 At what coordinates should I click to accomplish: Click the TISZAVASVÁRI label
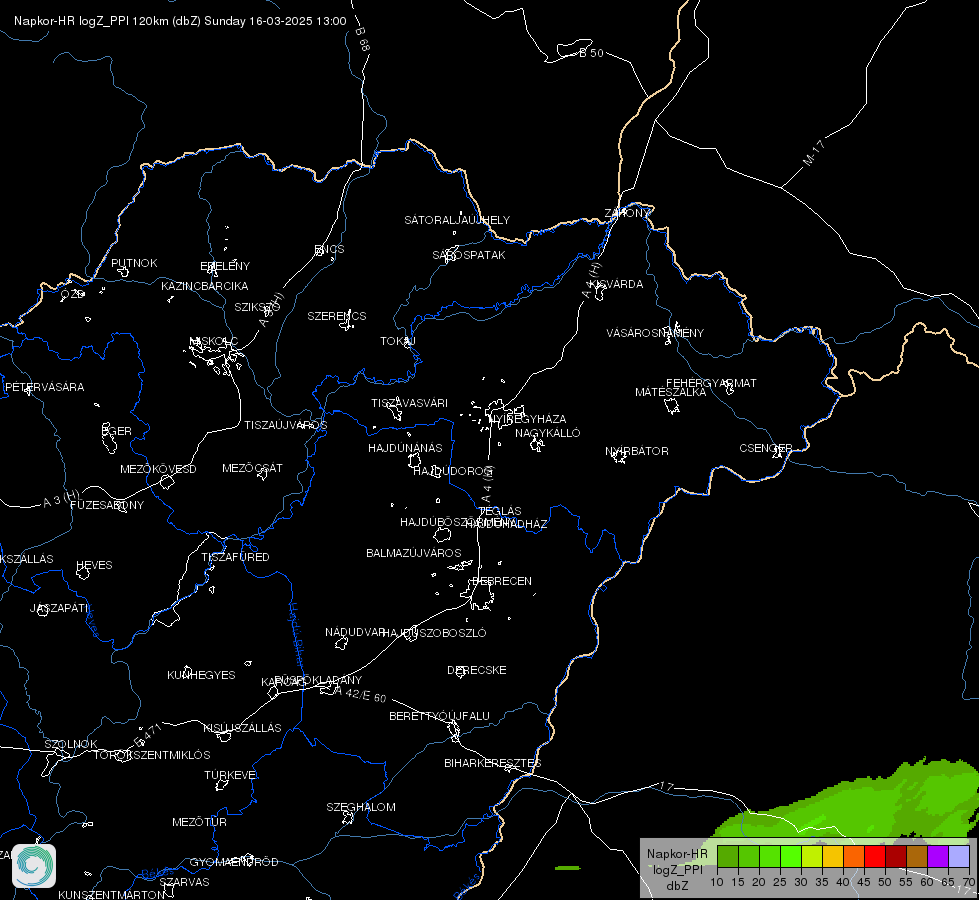pos(410,403)
